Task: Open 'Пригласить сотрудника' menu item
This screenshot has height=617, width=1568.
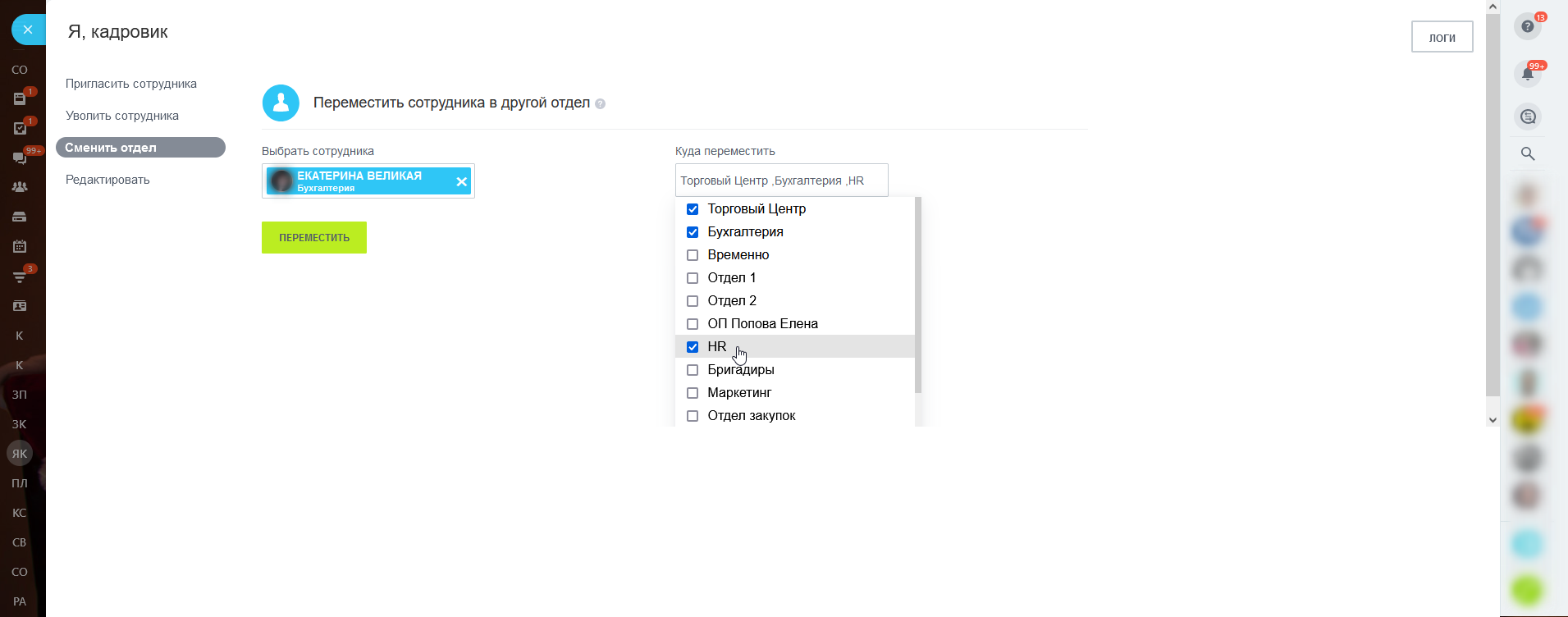Action: click(x=131, y=84)
